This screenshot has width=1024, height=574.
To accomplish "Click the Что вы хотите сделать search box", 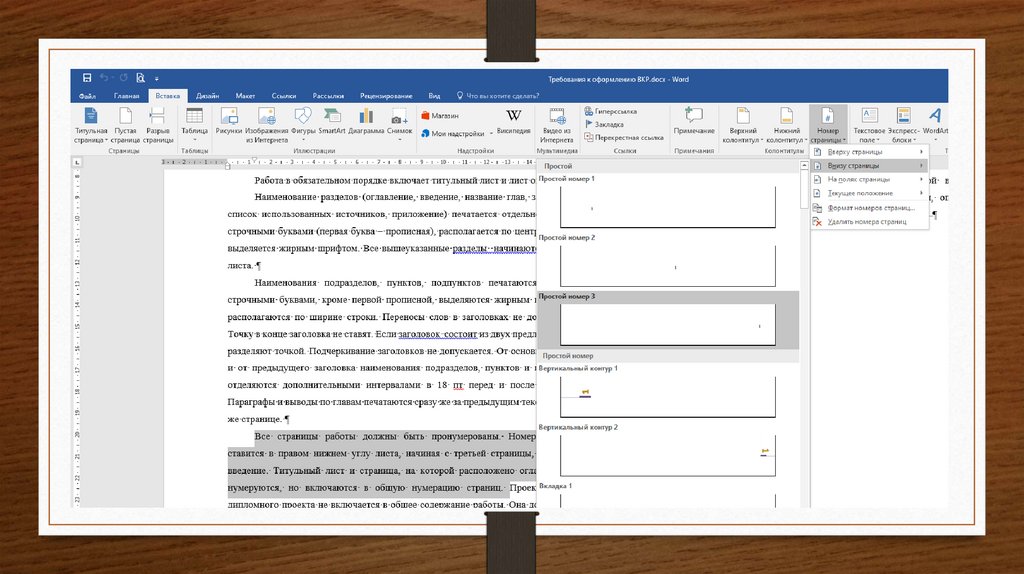I will [x=498, y=96].
